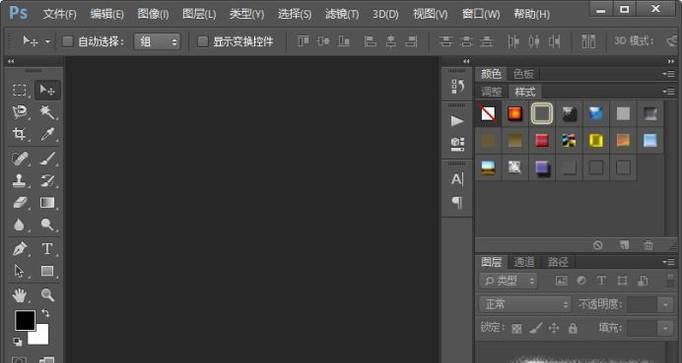682x363 pixels.
Task: Select the Eraser tool
Action: click(x=20, y=203)
